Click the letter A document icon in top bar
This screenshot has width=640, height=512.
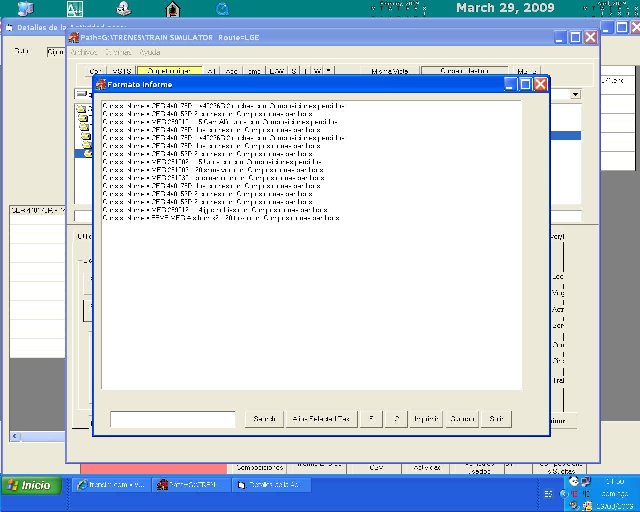(x=74, y=9)
